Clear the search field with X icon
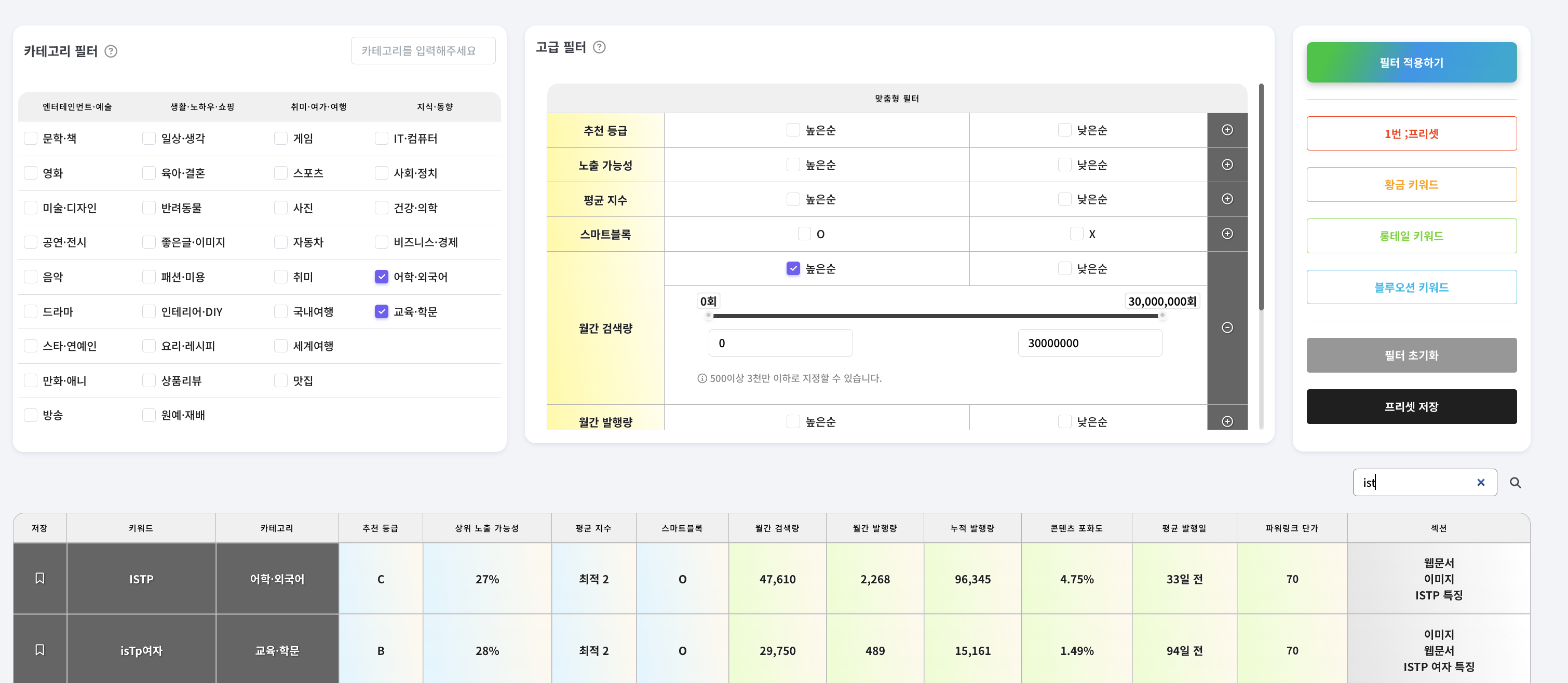 (1480, 482)
